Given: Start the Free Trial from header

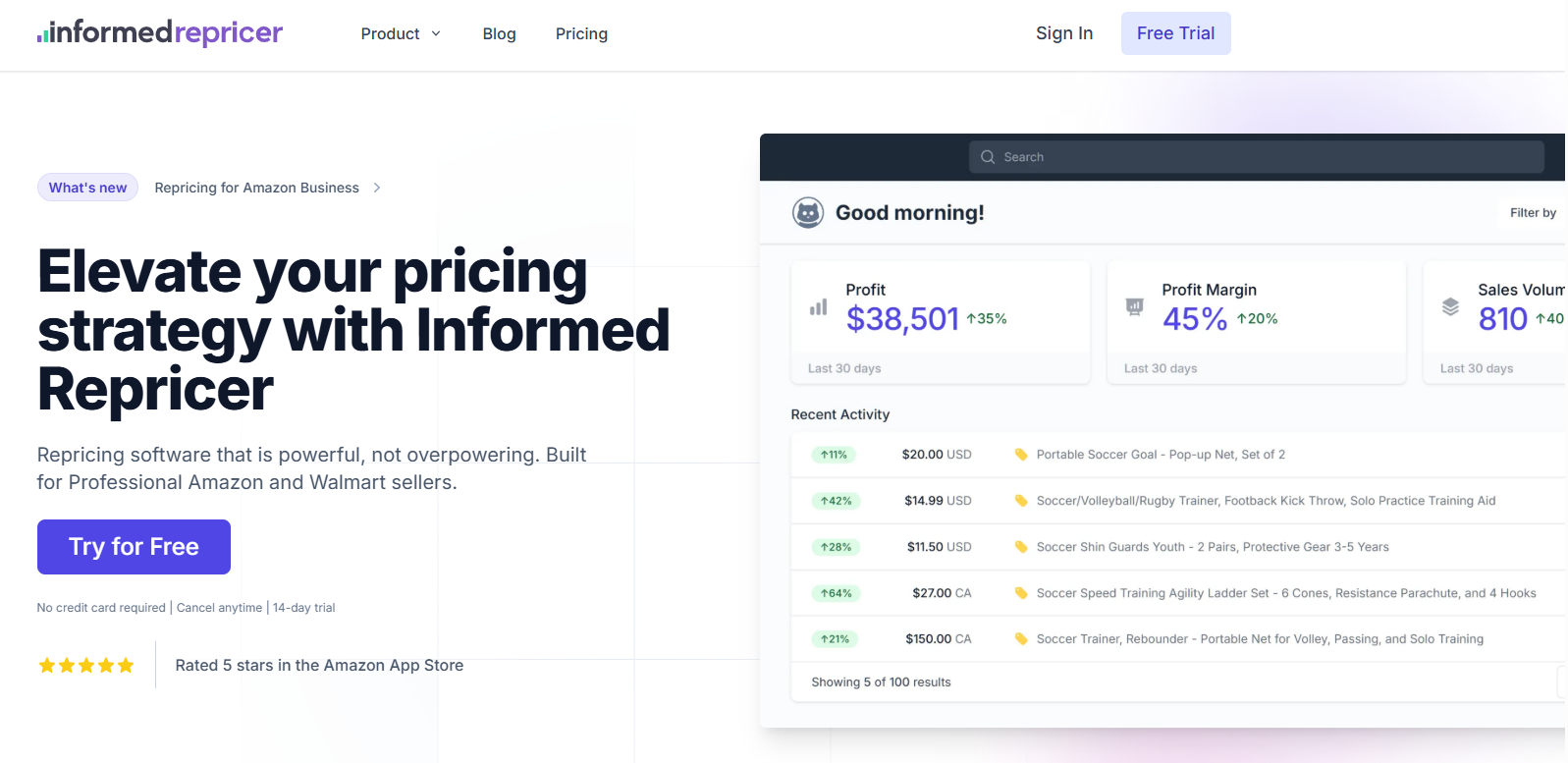Looking at the screenshot, I should (1175, 33).
